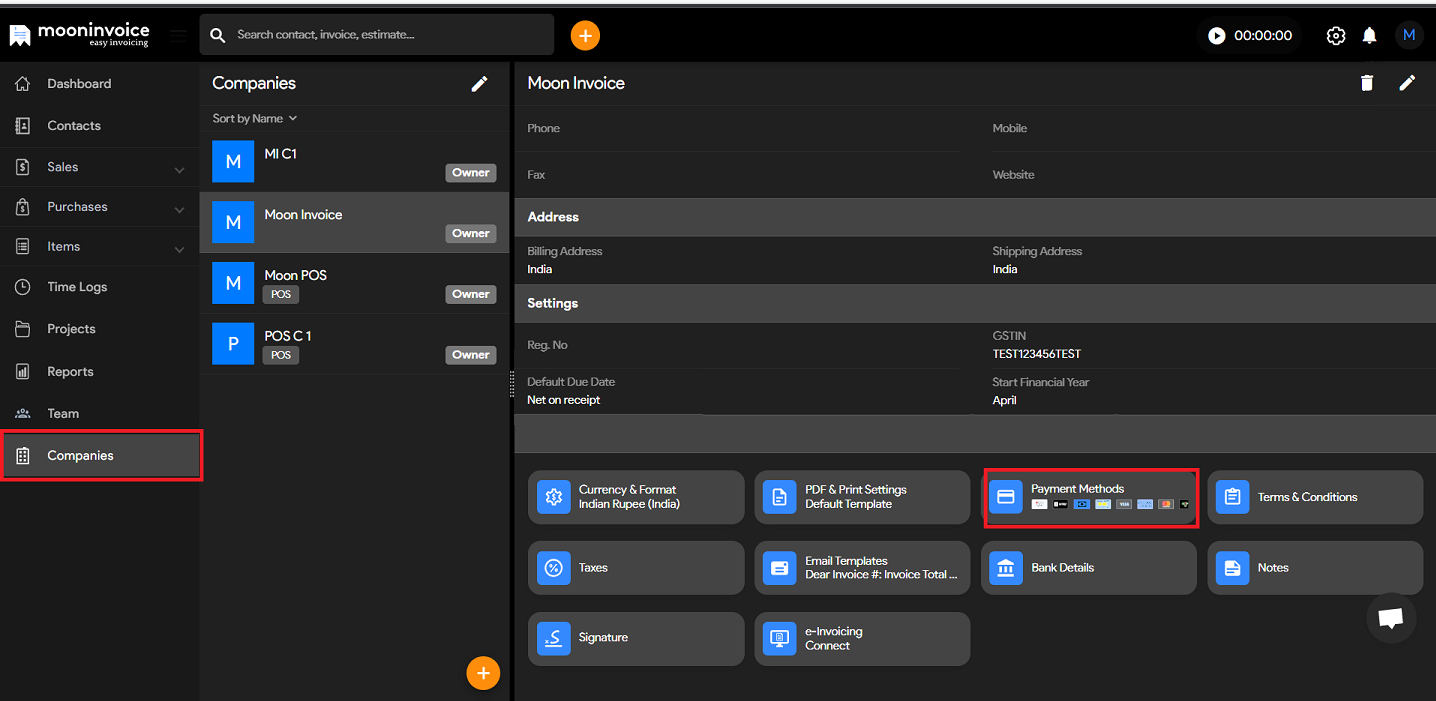
Task: Click Owner badge on MI C1
Action: [x=471, y=173]
